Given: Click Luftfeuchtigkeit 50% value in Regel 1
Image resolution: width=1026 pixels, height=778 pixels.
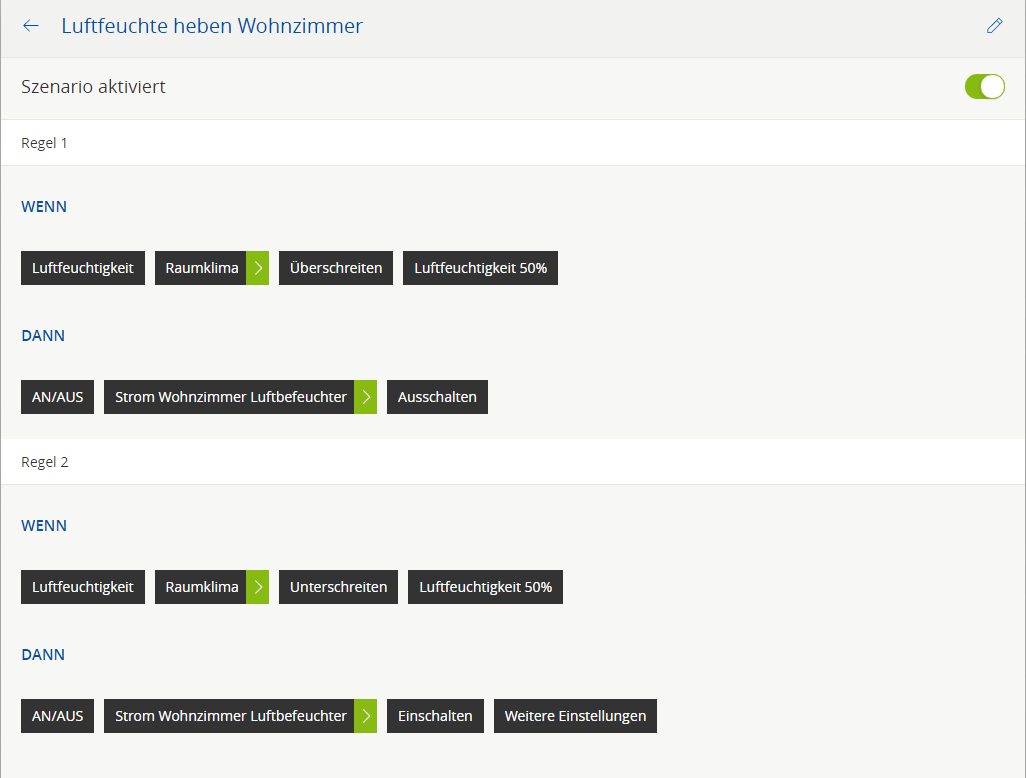Looking at the screenshot, I should point(480,268).
